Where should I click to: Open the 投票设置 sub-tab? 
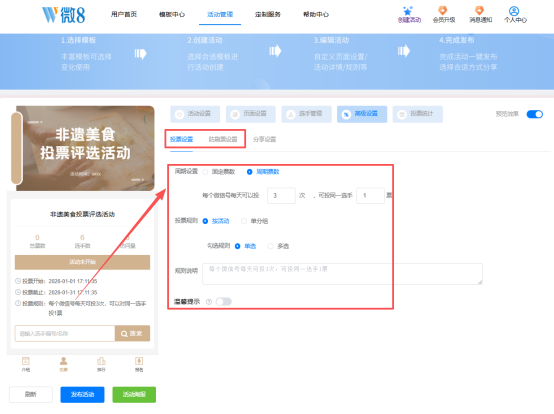[x=182, y=139]
